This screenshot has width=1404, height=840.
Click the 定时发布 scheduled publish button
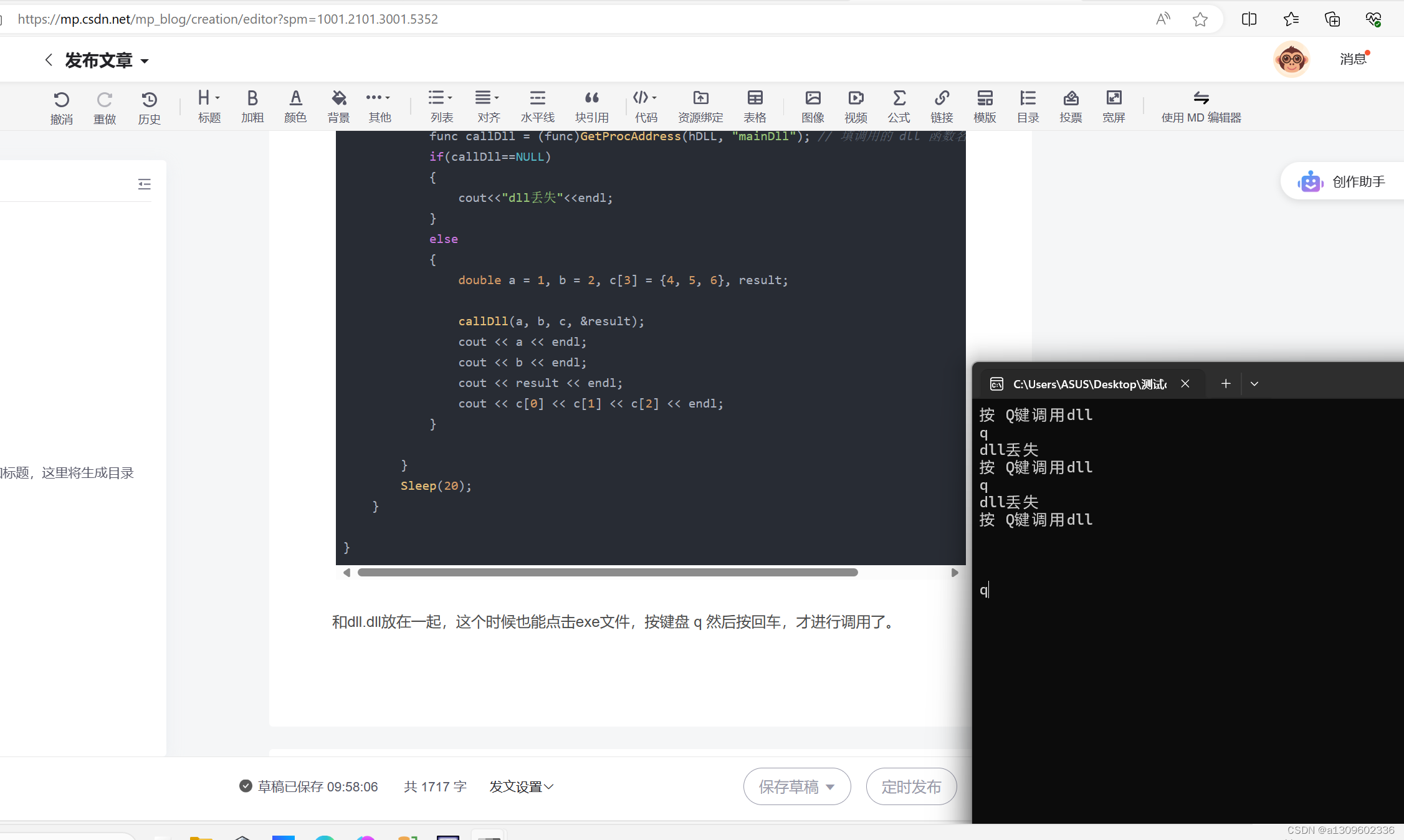coord(910,786)
